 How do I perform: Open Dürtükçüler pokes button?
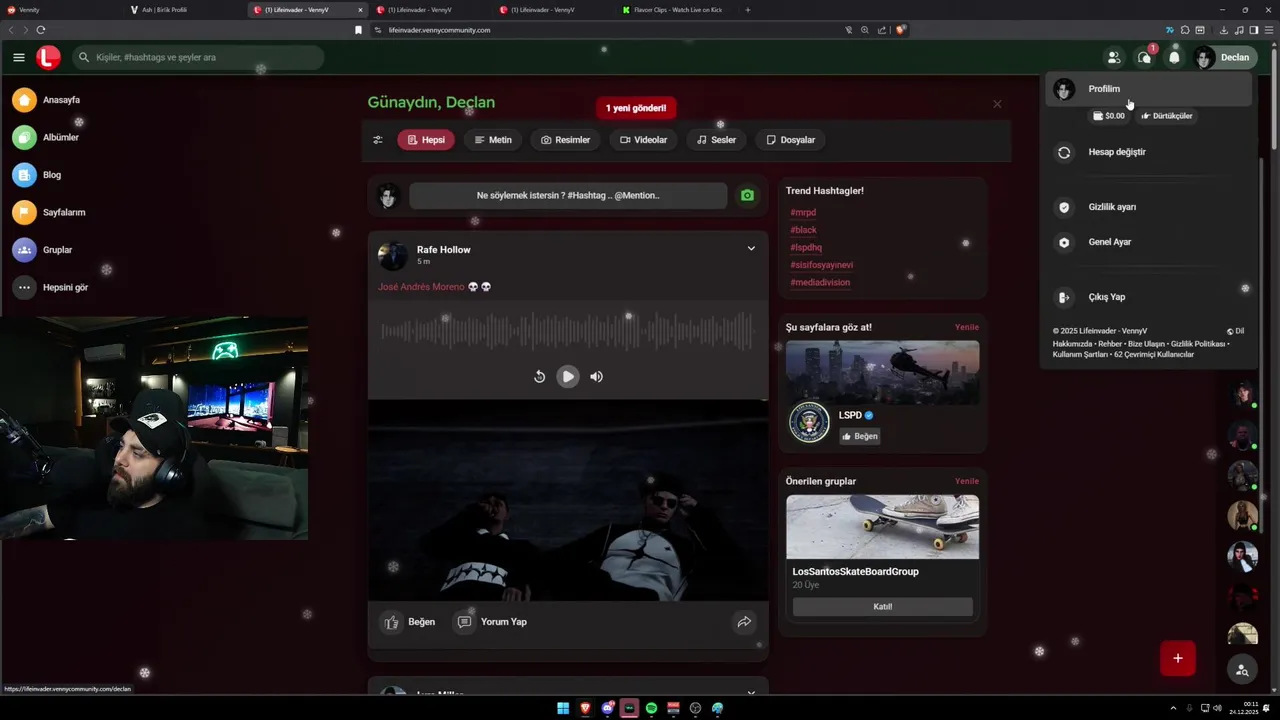pos(1167,116)
